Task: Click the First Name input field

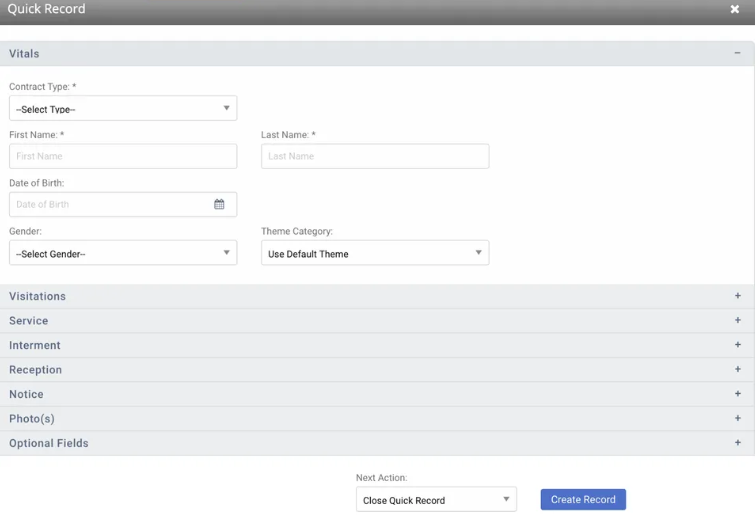Action: point(123,156)
